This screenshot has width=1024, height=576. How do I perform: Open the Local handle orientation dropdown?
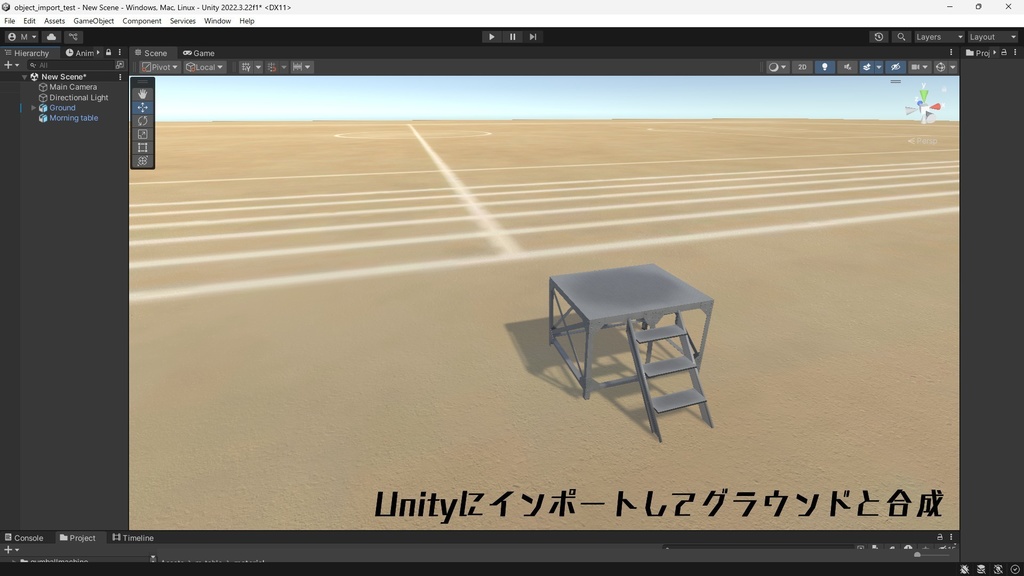(203, 67)
